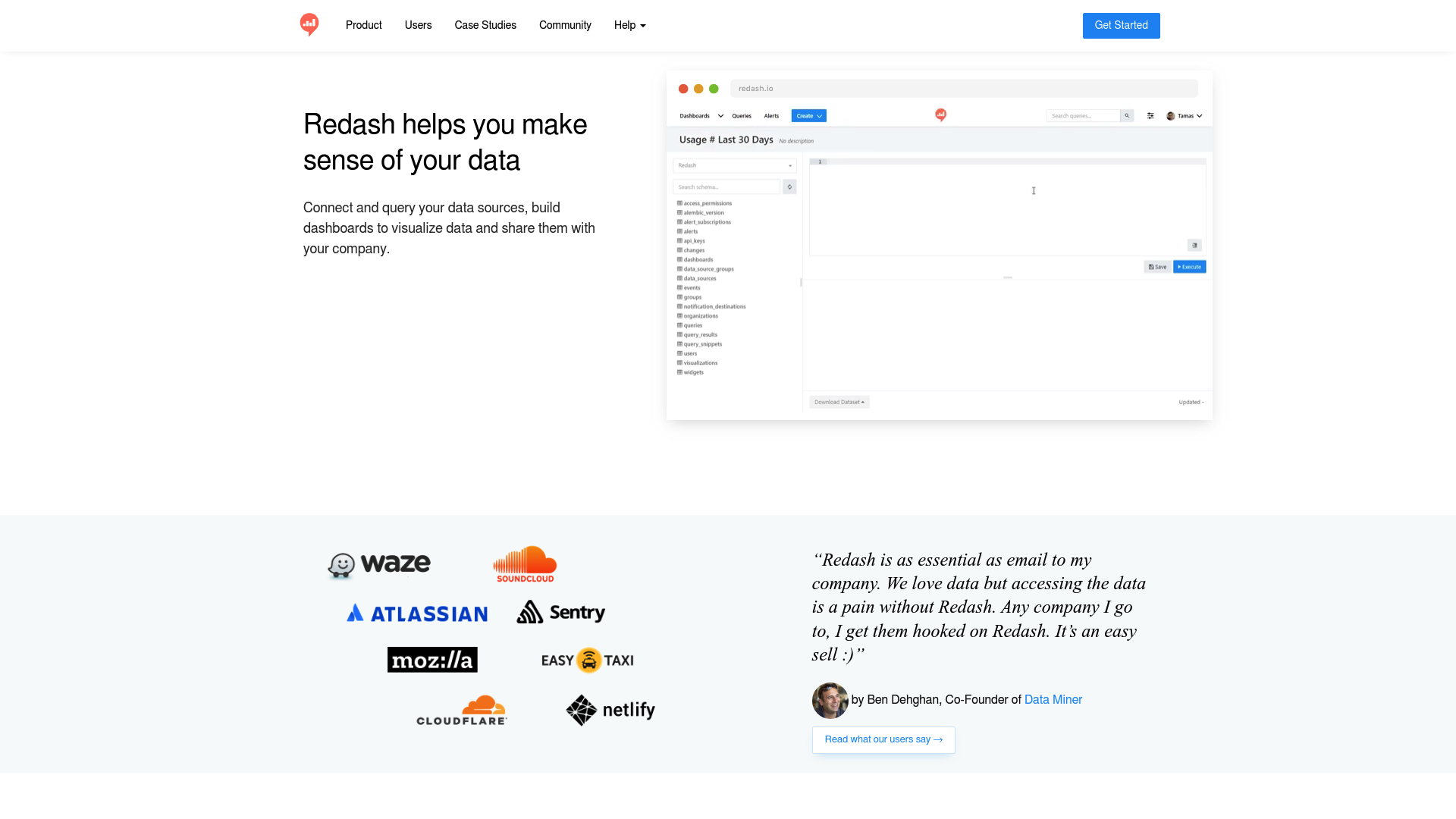Expand the Create button menu
The image size is (1456, 819).
(808, 116)
